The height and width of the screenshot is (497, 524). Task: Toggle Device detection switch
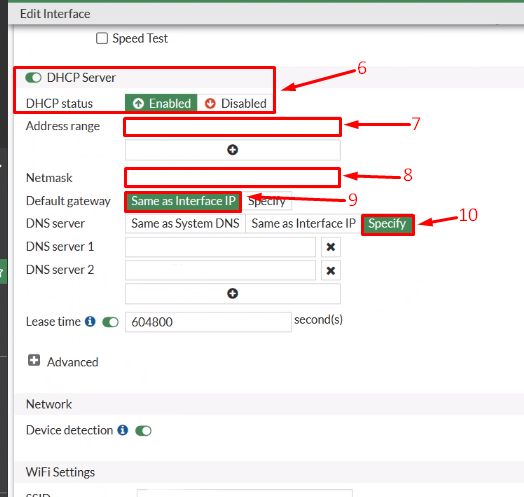(143, 430)
